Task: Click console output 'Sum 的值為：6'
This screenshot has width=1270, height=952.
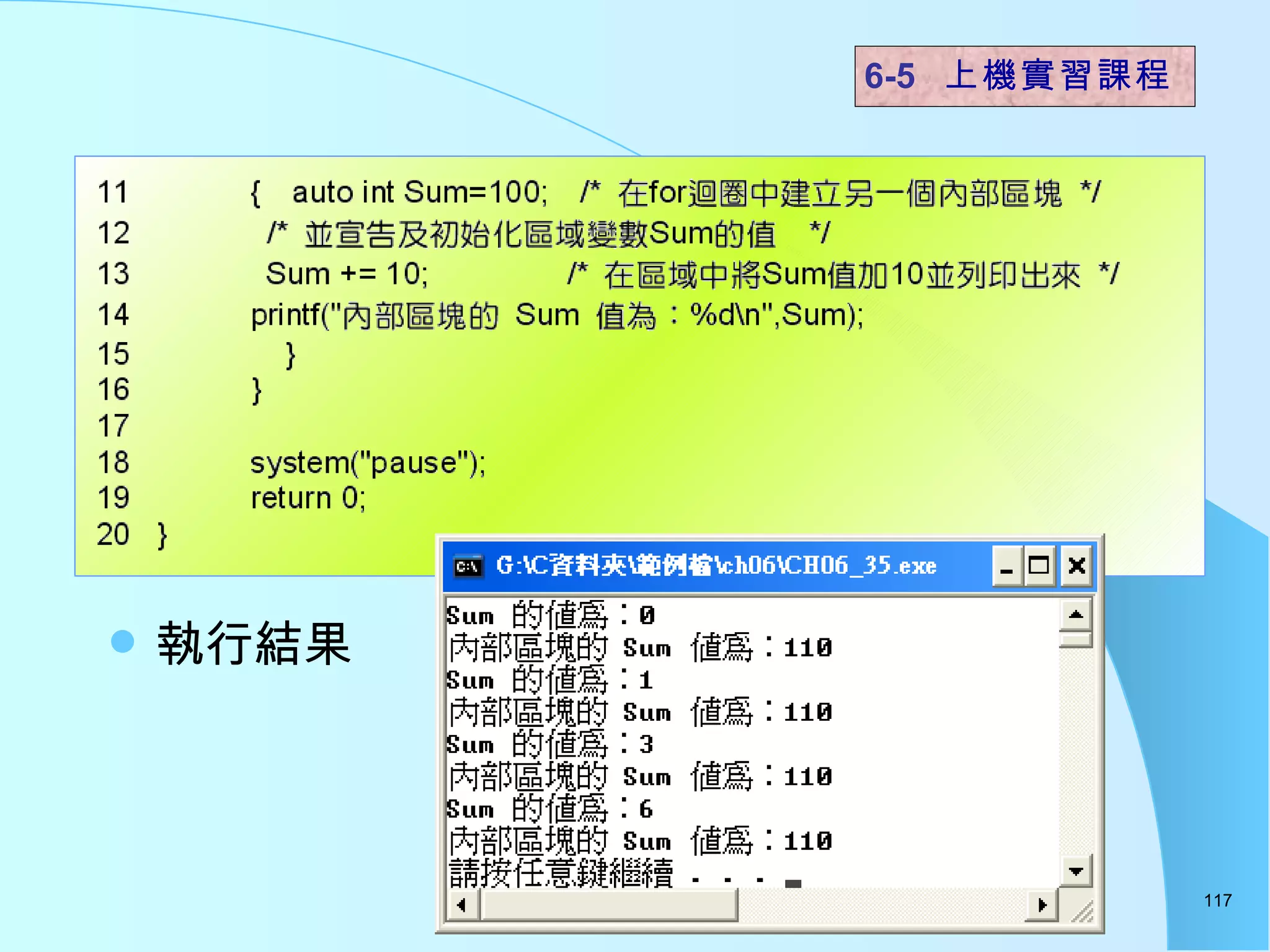Action: click(x=549, y=809)
